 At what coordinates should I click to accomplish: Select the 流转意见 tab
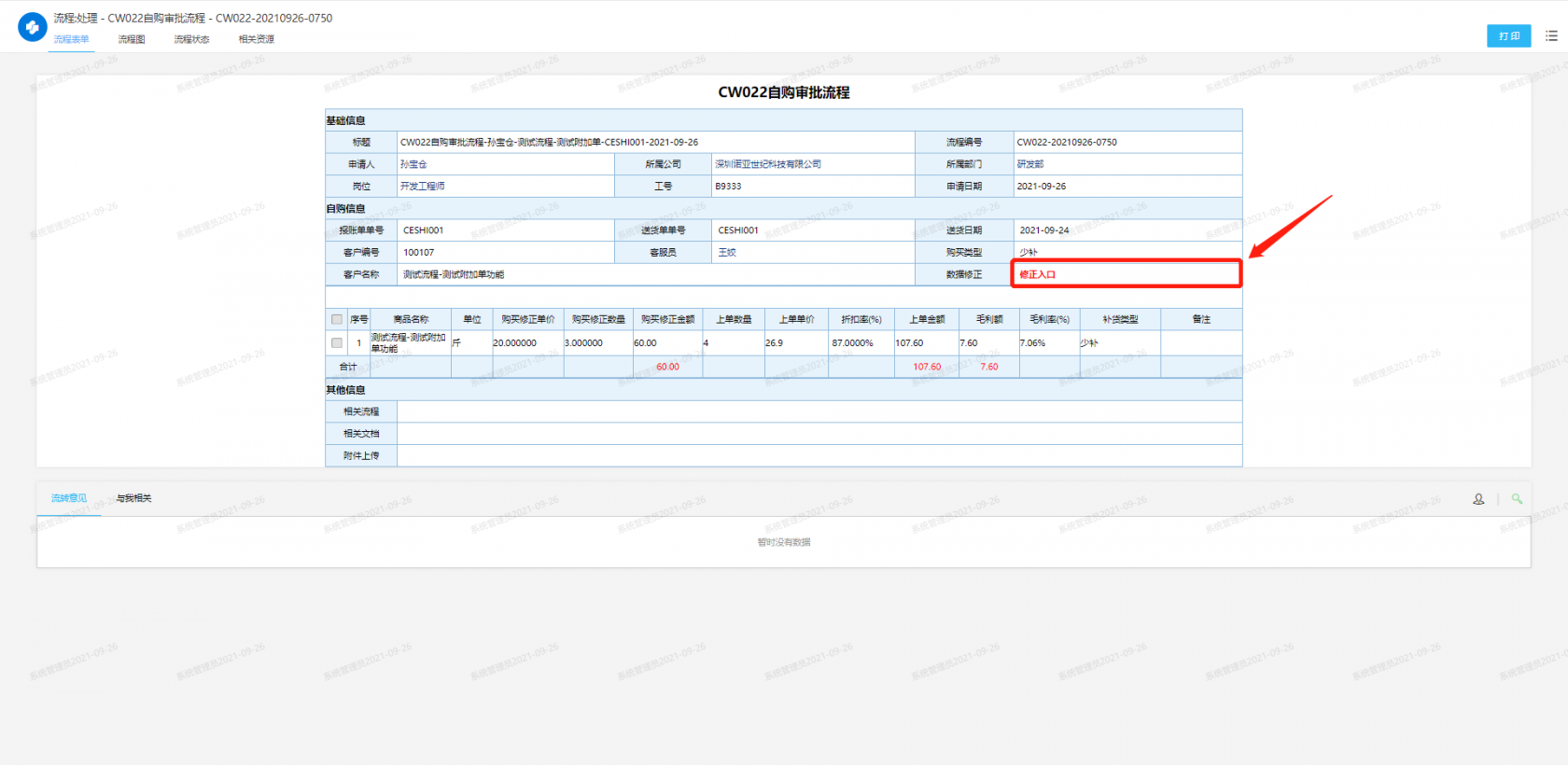click(69, 498)
